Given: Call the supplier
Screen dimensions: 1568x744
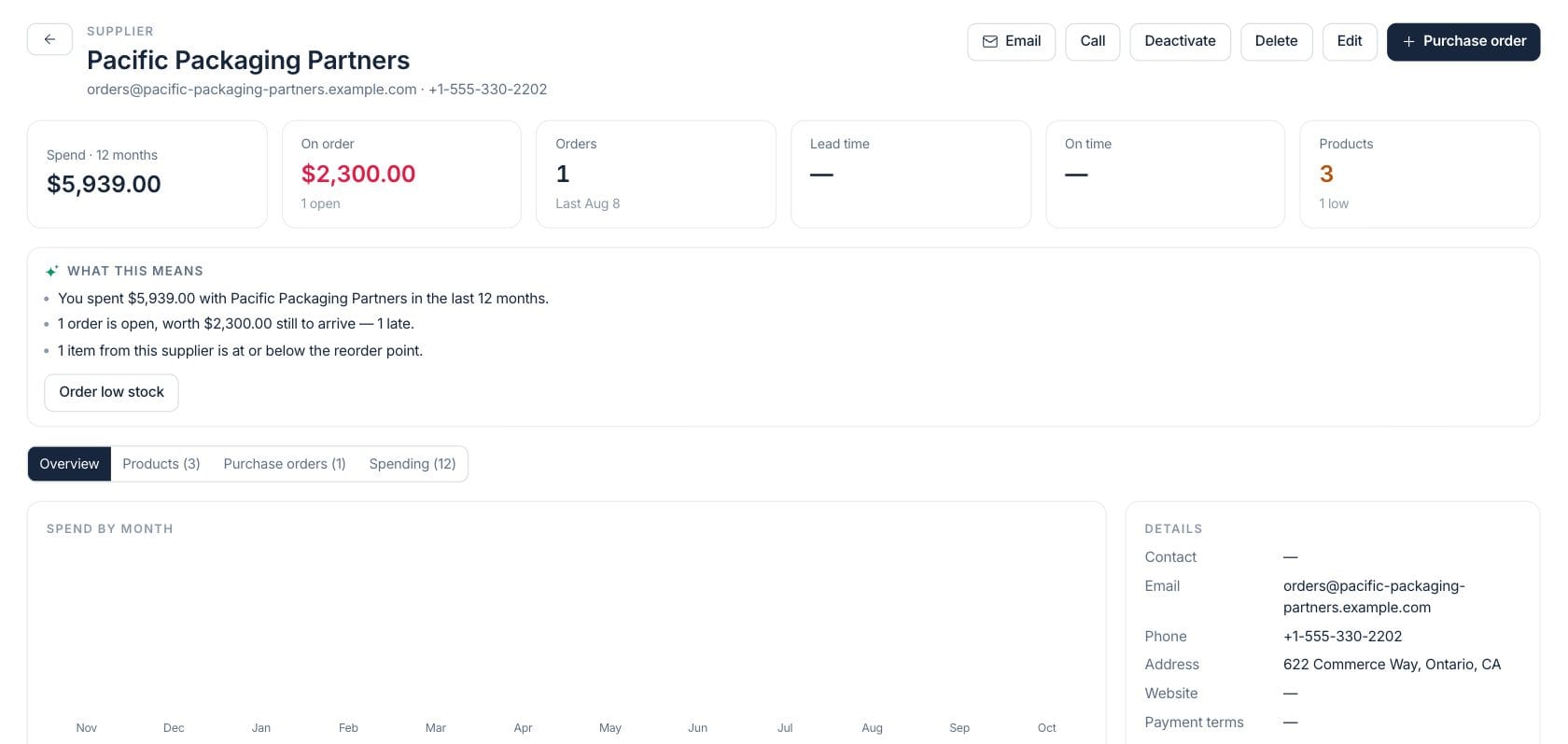Looking at the screenshot, I should (1092, 41).
